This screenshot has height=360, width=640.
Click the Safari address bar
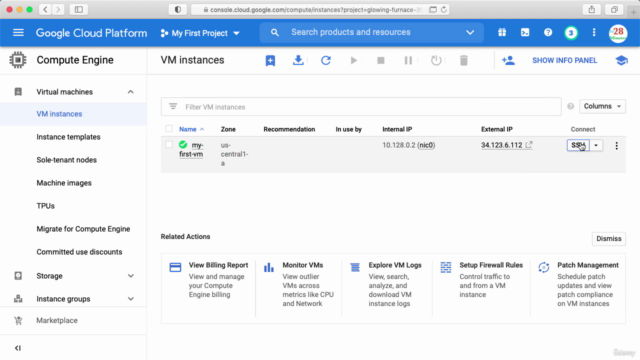pos(320,9)
